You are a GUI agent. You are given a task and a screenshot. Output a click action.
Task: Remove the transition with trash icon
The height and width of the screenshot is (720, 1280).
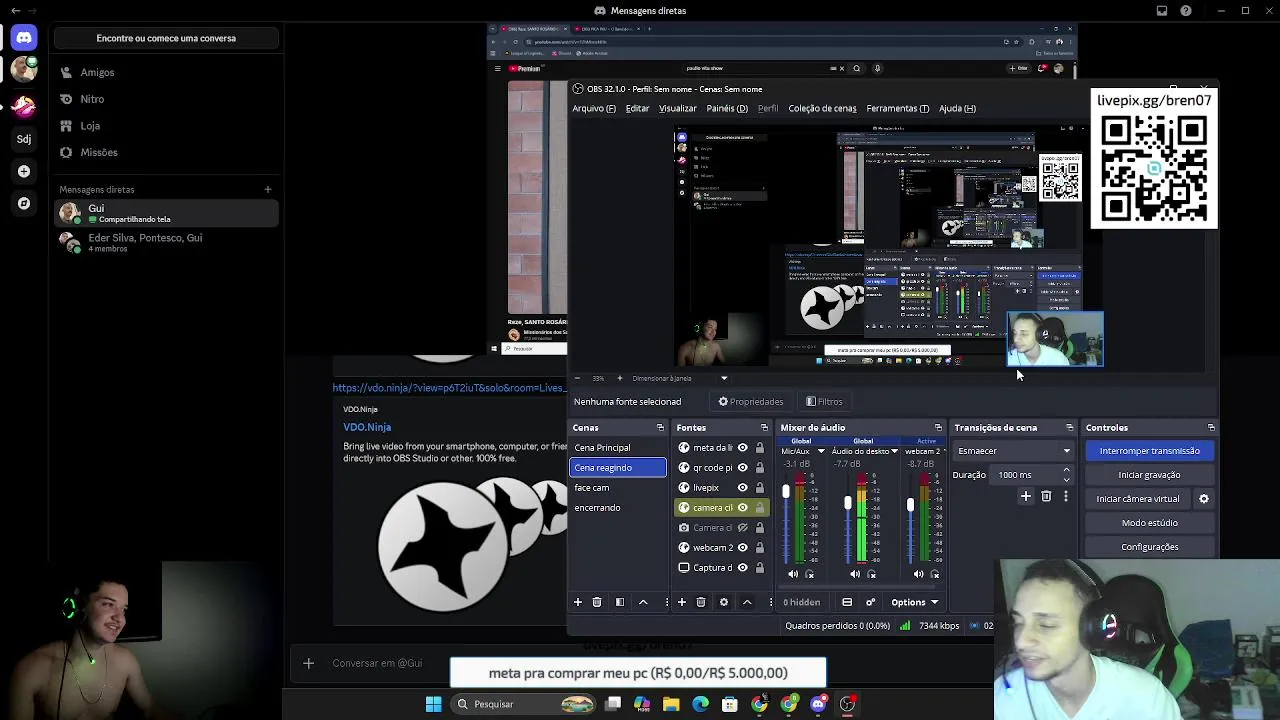point(1046,496)
